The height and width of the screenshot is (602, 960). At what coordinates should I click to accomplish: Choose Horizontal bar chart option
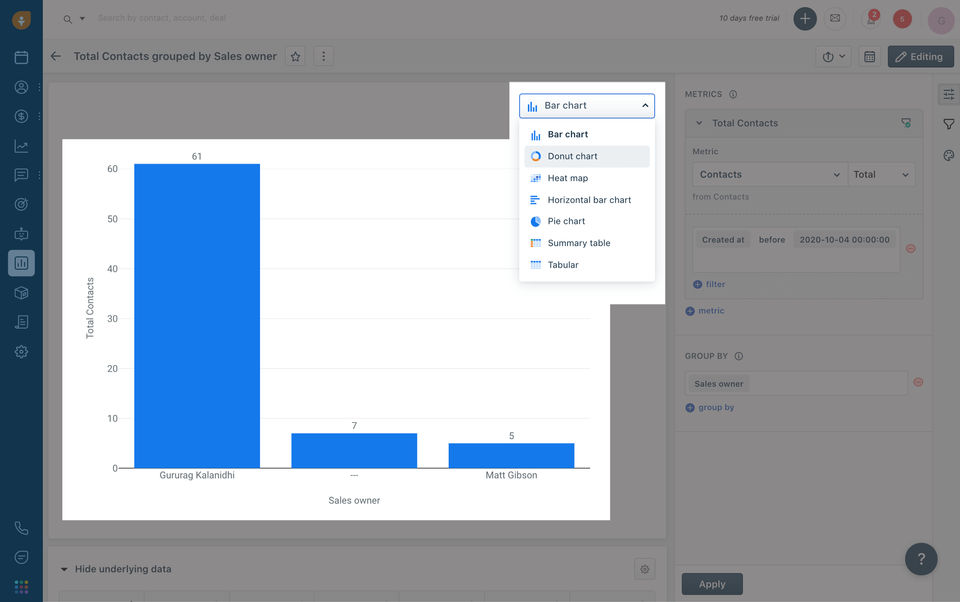coord(587,200)
